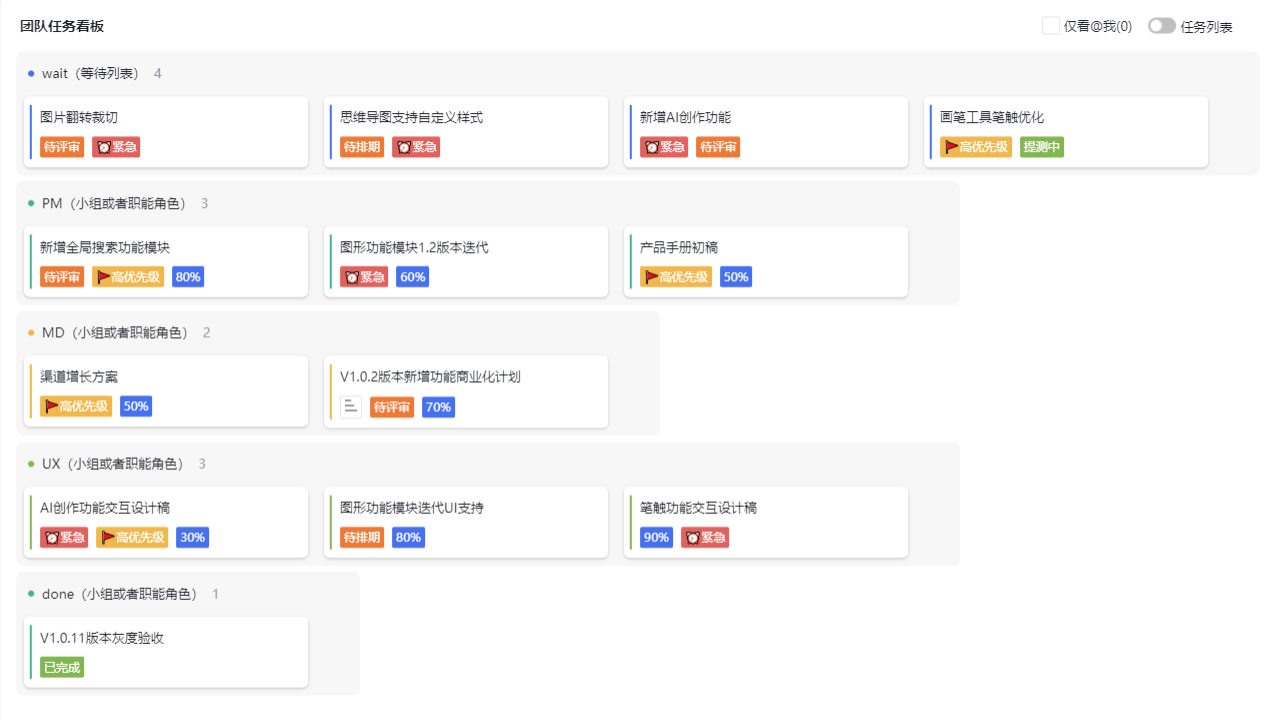Click 高优先级 flag tag on 渠道增长方案 card
The height and width of the screenshot is (720, 1271).
(x=76, y=407)
